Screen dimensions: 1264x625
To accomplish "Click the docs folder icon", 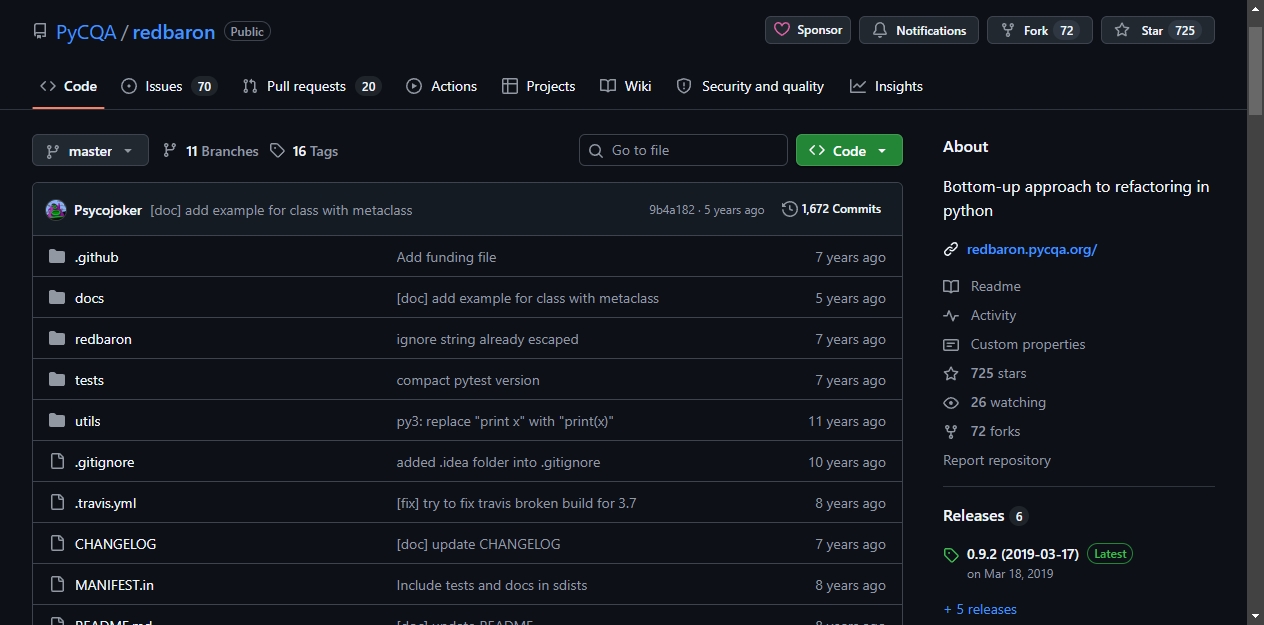I will 57,298.
